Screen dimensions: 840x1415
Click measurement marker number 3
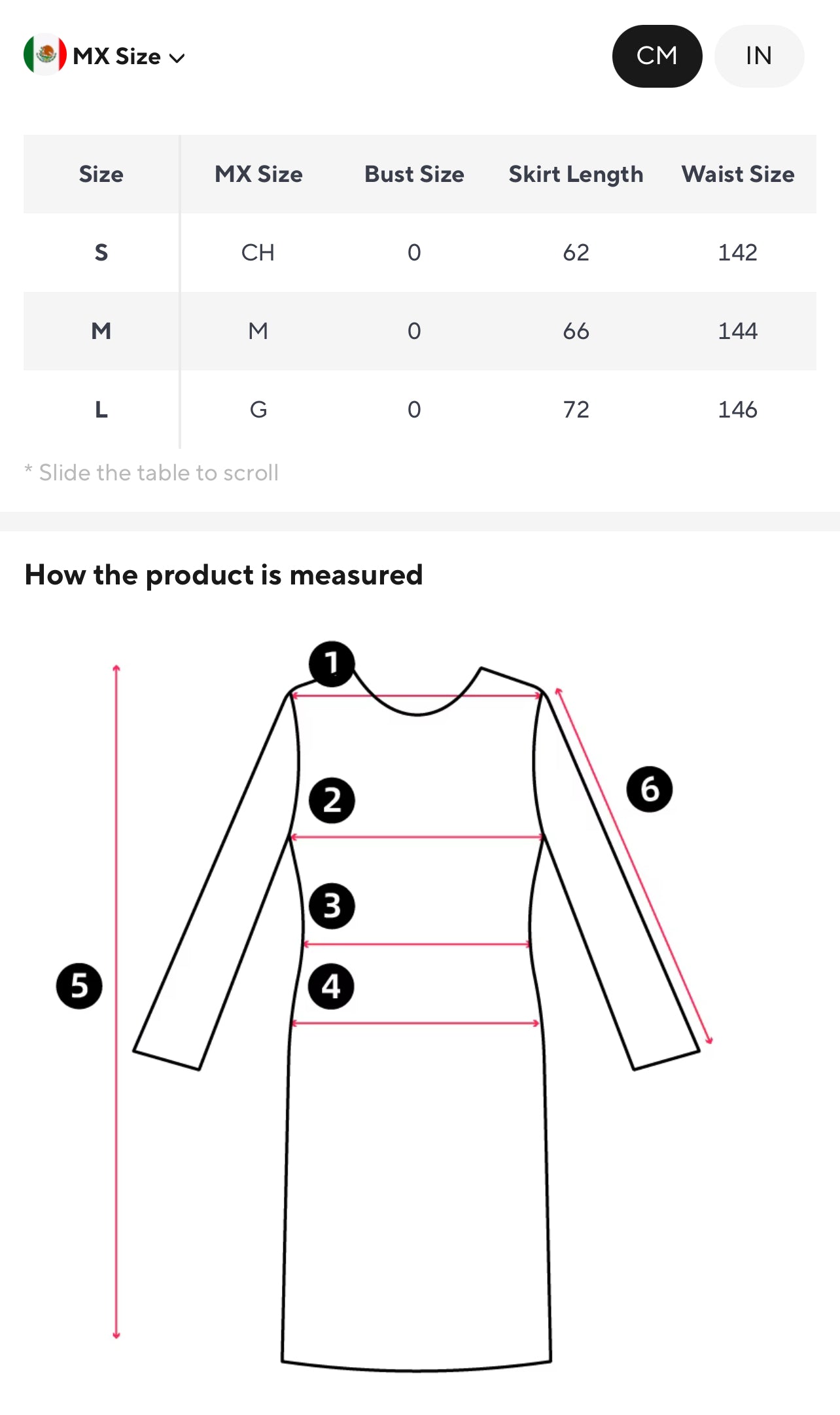click(x=332, y=906)
